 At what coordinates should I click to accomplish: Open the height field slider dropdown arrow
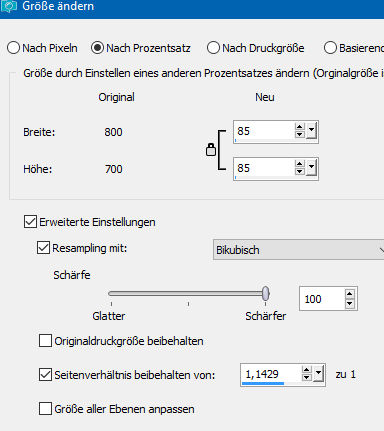[311, 168]
